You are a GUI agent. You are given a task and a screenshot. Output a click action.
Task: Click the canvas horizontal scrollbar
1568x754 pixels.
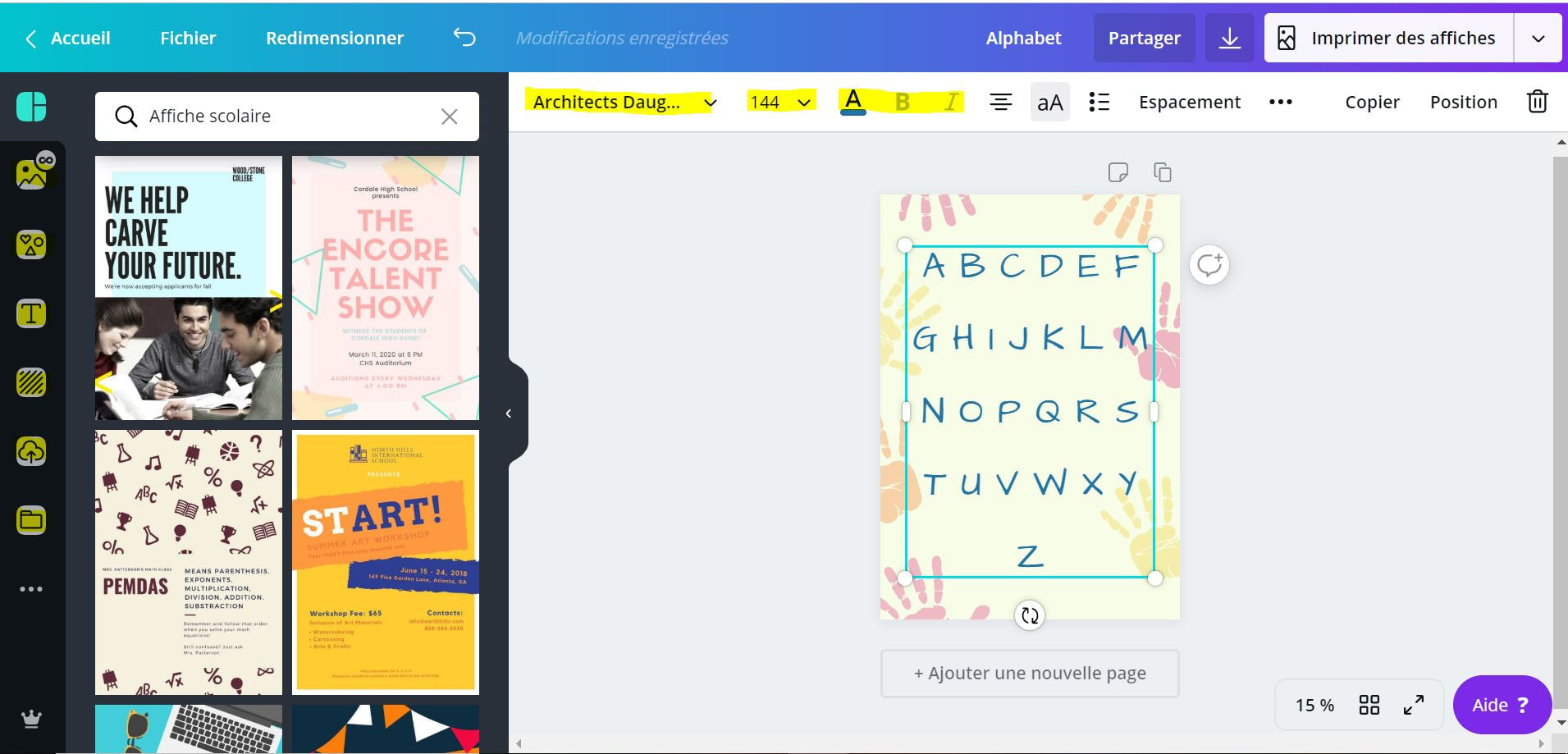tap(1030, 744)
